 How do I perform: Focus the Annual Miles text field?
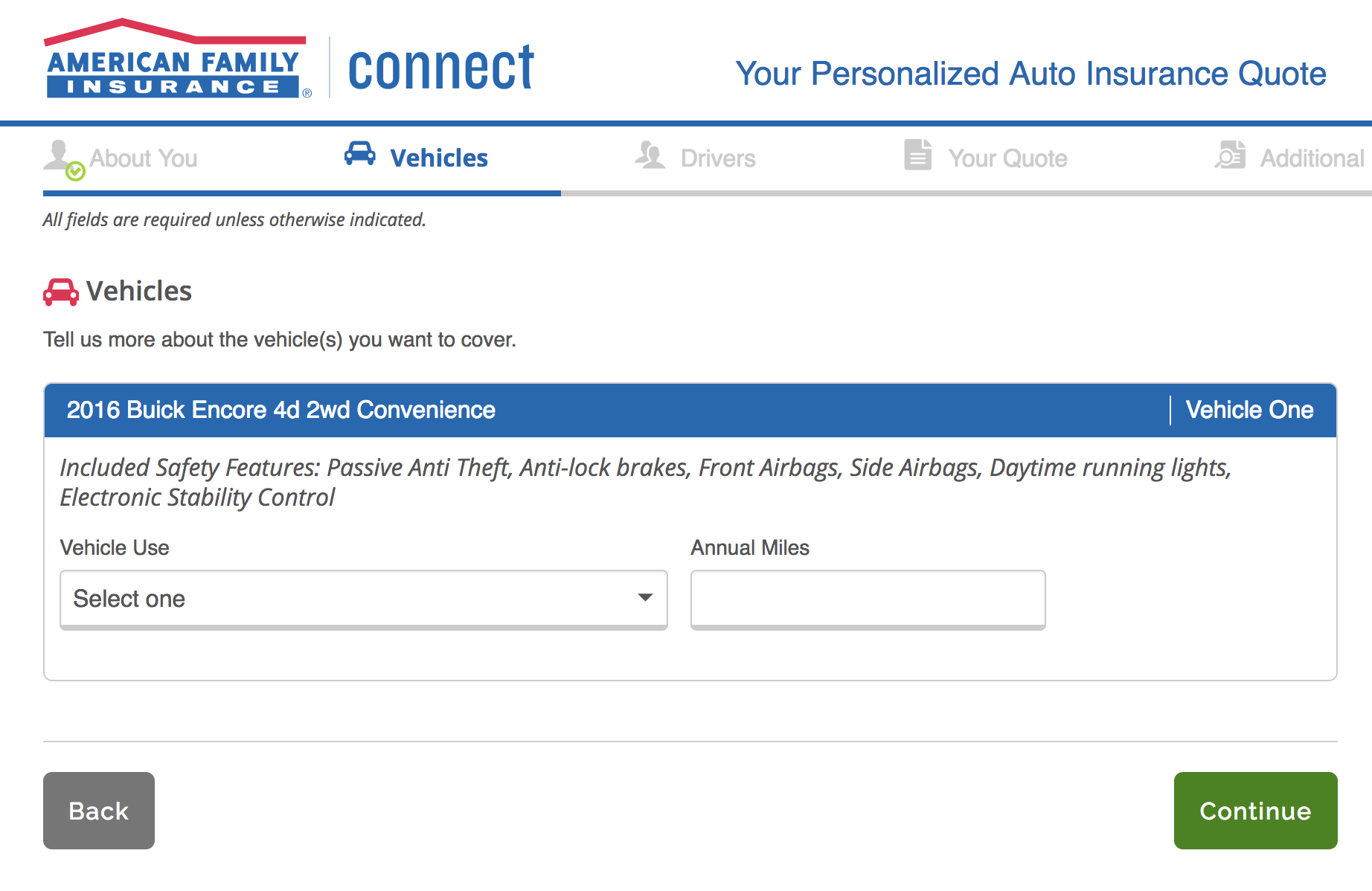point(868,599)
